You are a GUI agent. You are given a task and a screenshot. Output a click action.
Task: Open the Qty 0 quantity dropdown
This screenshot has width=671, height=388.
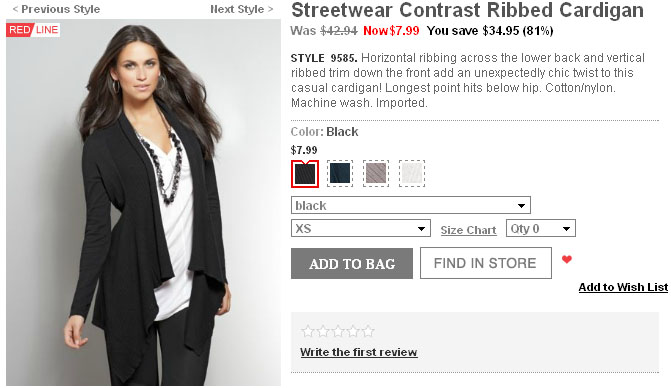pyautogui.click(x=541, y=228)
